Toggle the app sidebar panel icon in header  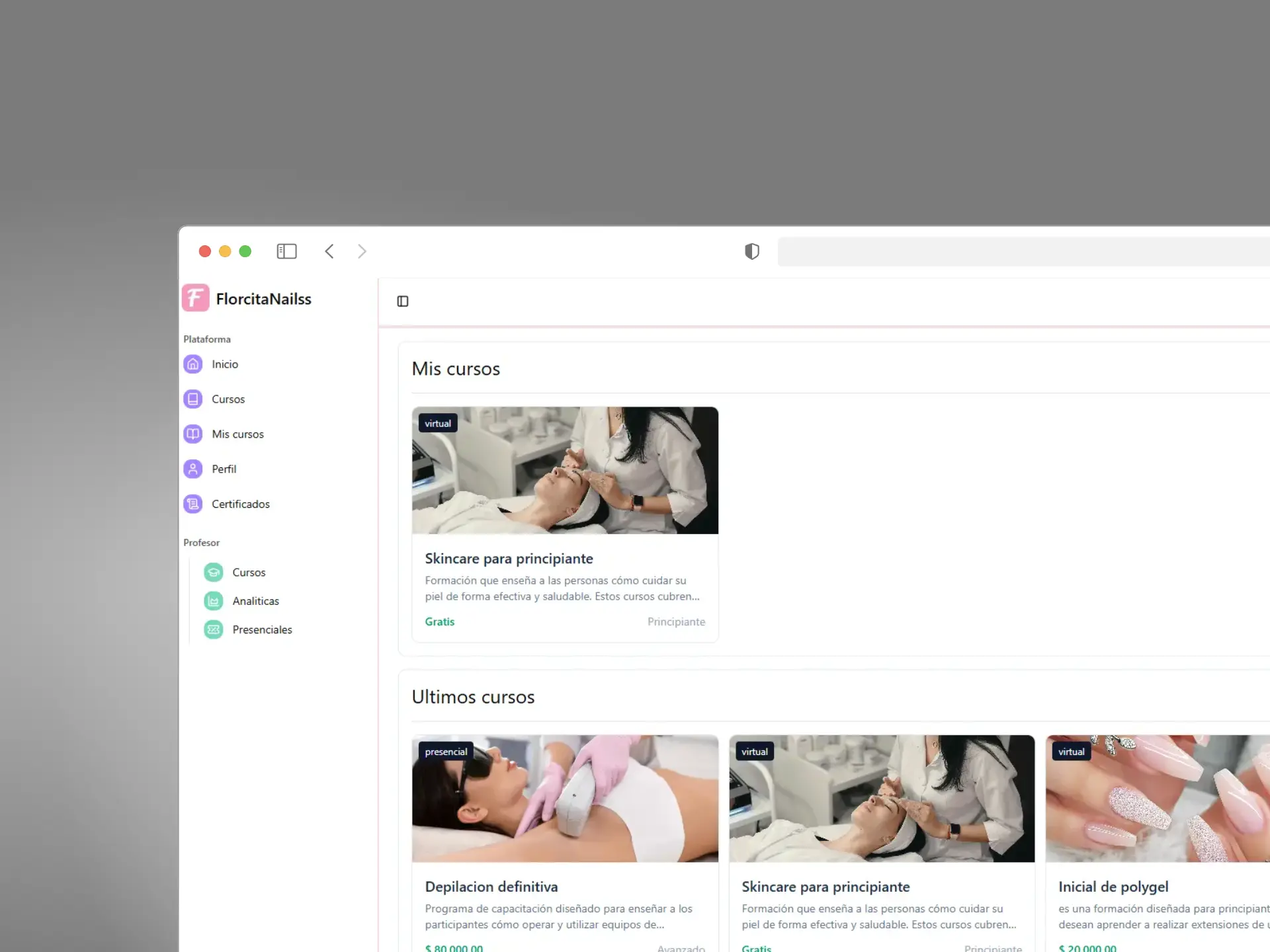tap(403, 301)
